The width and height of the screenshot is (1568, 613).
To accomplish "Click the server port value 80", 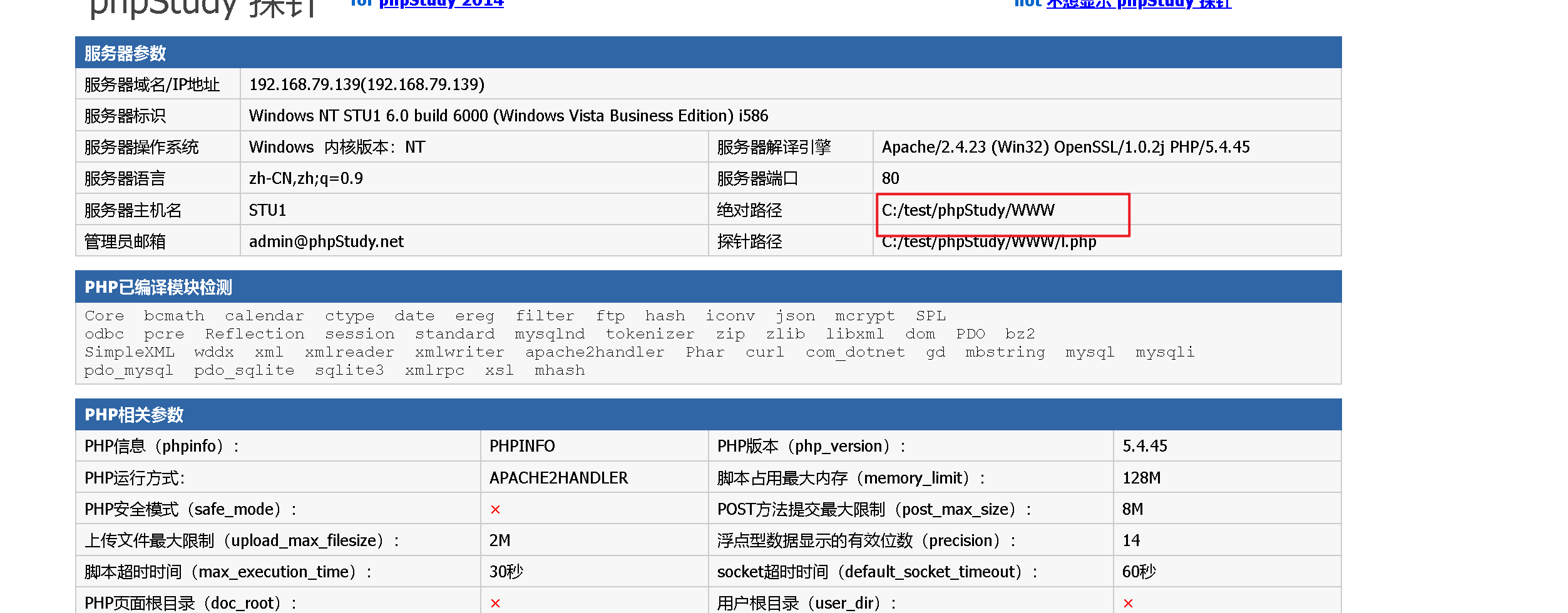I will coord(890,178).
